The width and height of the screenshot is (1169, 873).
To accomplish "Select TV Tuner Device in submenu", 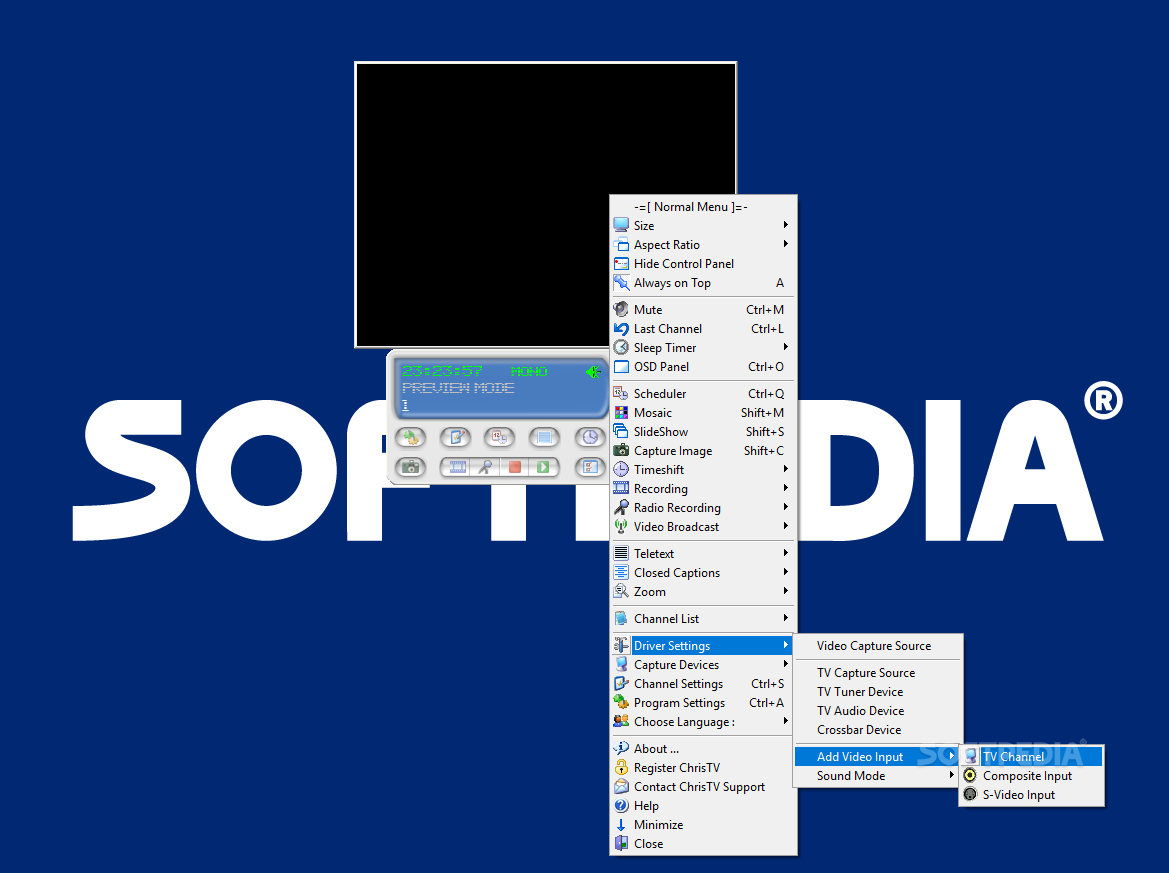I will pos(878,692).
